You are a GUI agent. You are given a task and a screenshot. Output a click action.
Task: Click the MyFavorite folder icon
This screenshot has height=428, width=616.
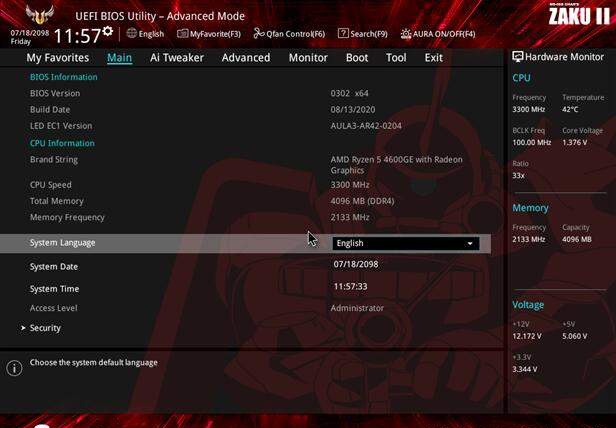click(x=182, y=34)
